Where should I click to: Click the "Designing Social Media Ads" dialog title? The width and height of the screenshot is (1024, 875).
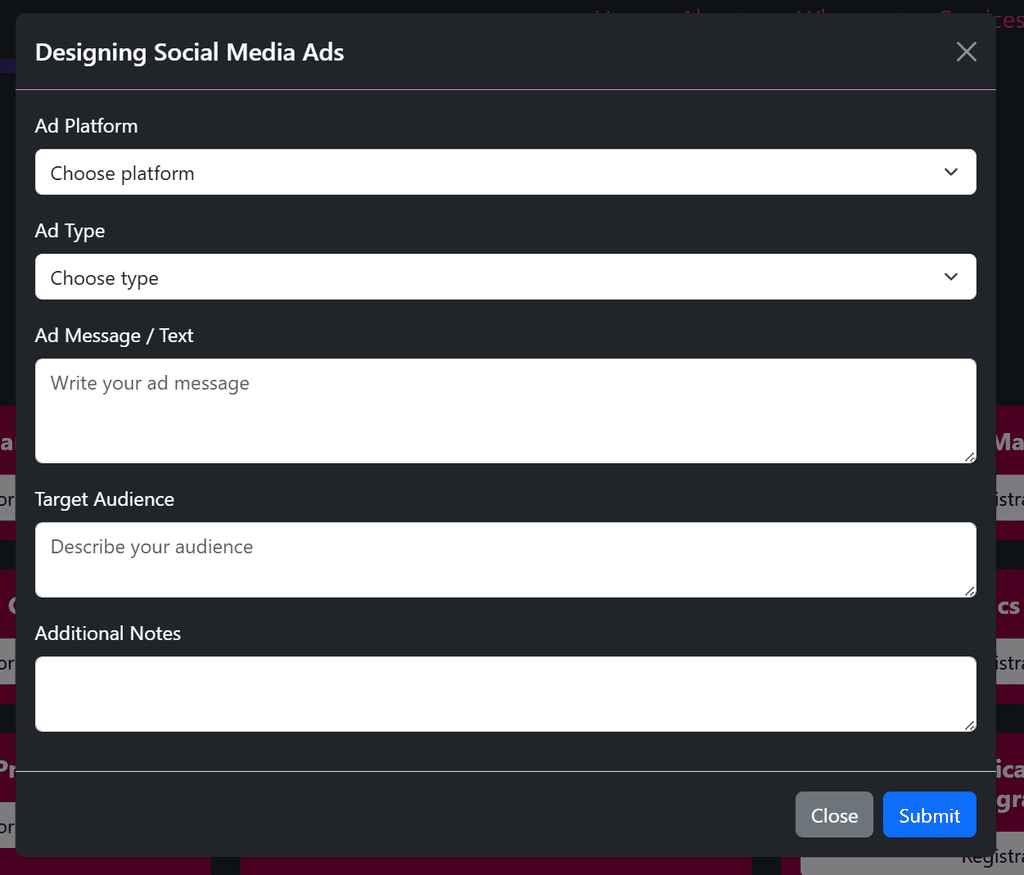tap(189, 52)
